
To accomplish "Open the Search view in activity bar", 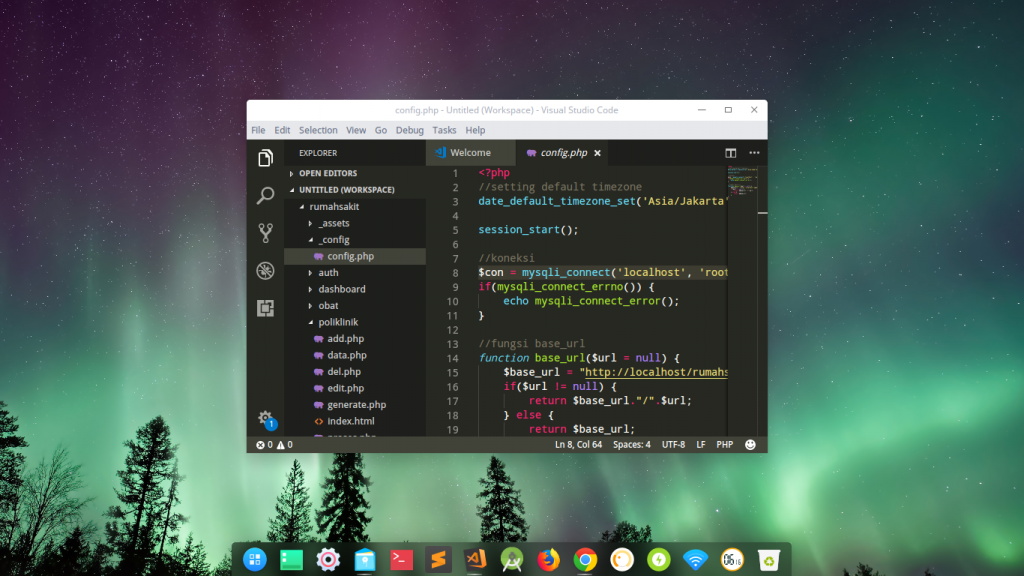I will [265, 196].
